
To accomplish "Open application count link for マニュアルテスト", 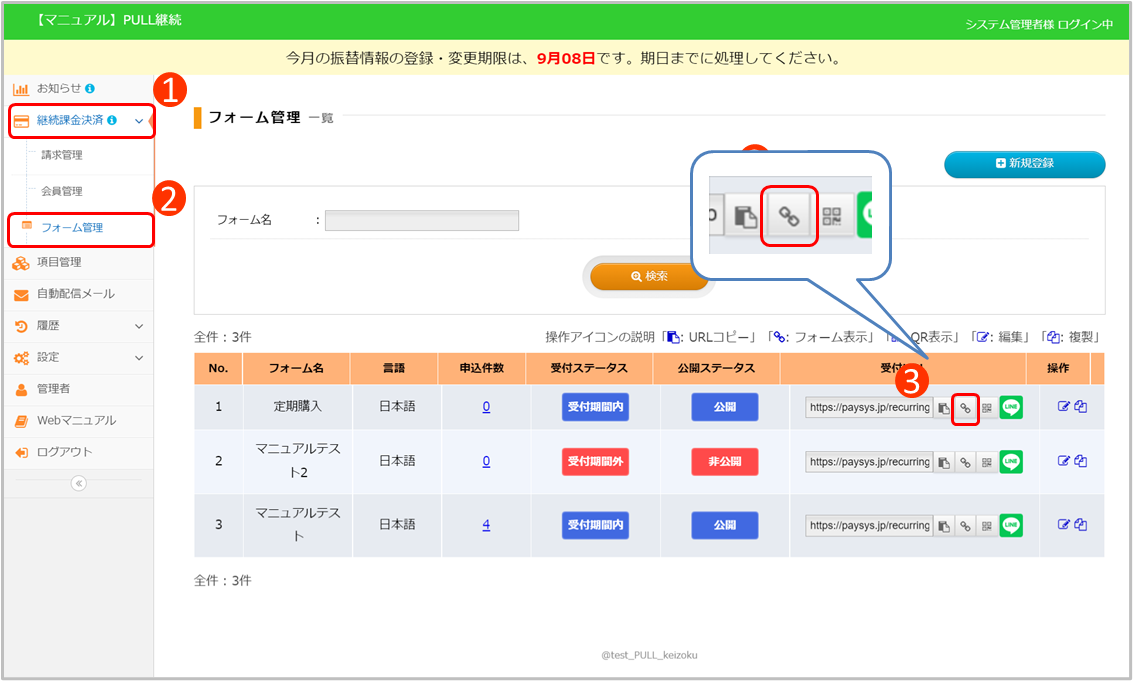I will (x=486, y=525).
